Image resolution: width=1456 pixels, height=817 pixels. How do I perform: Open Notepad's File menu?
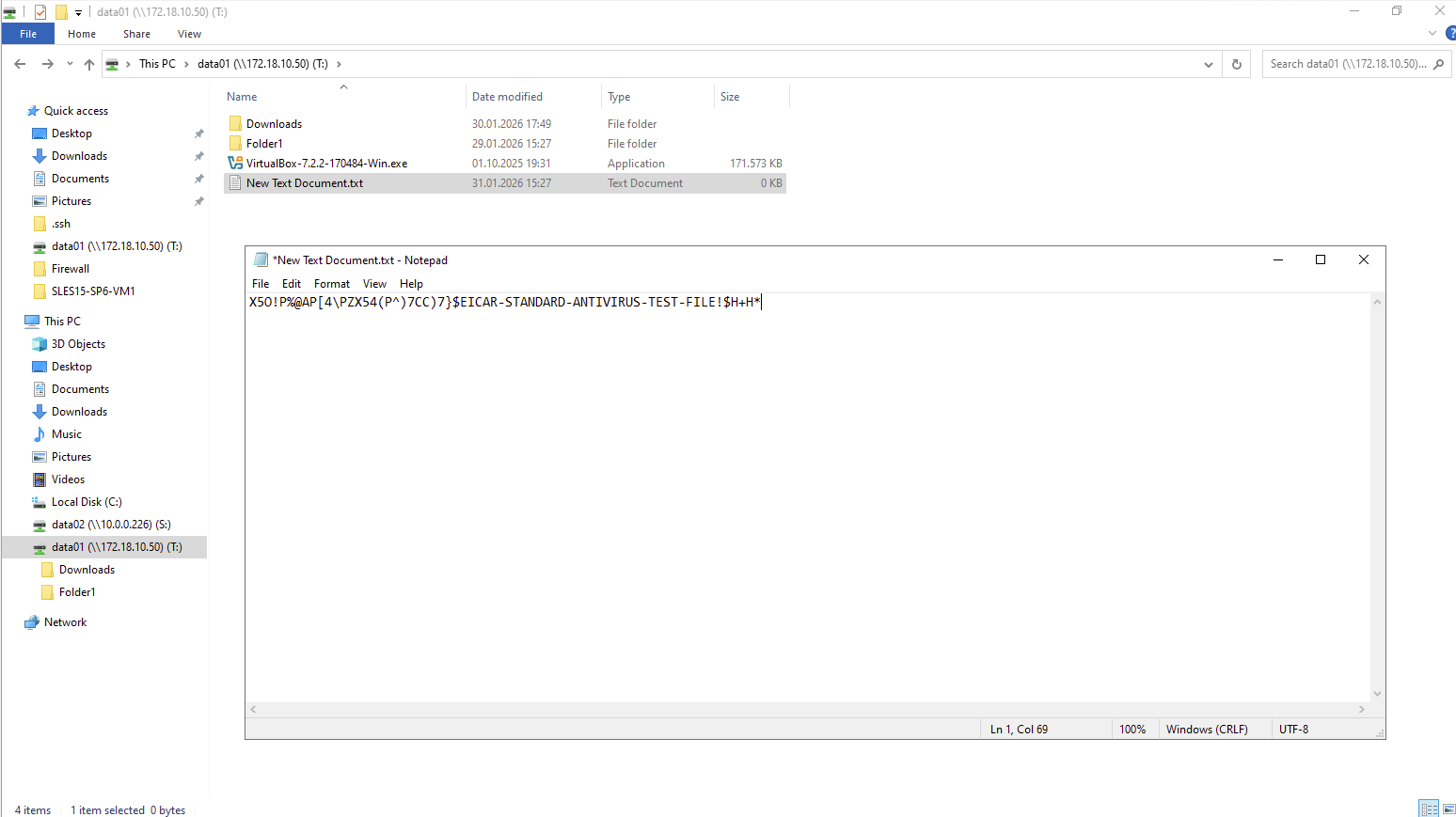tap(261, 284)
